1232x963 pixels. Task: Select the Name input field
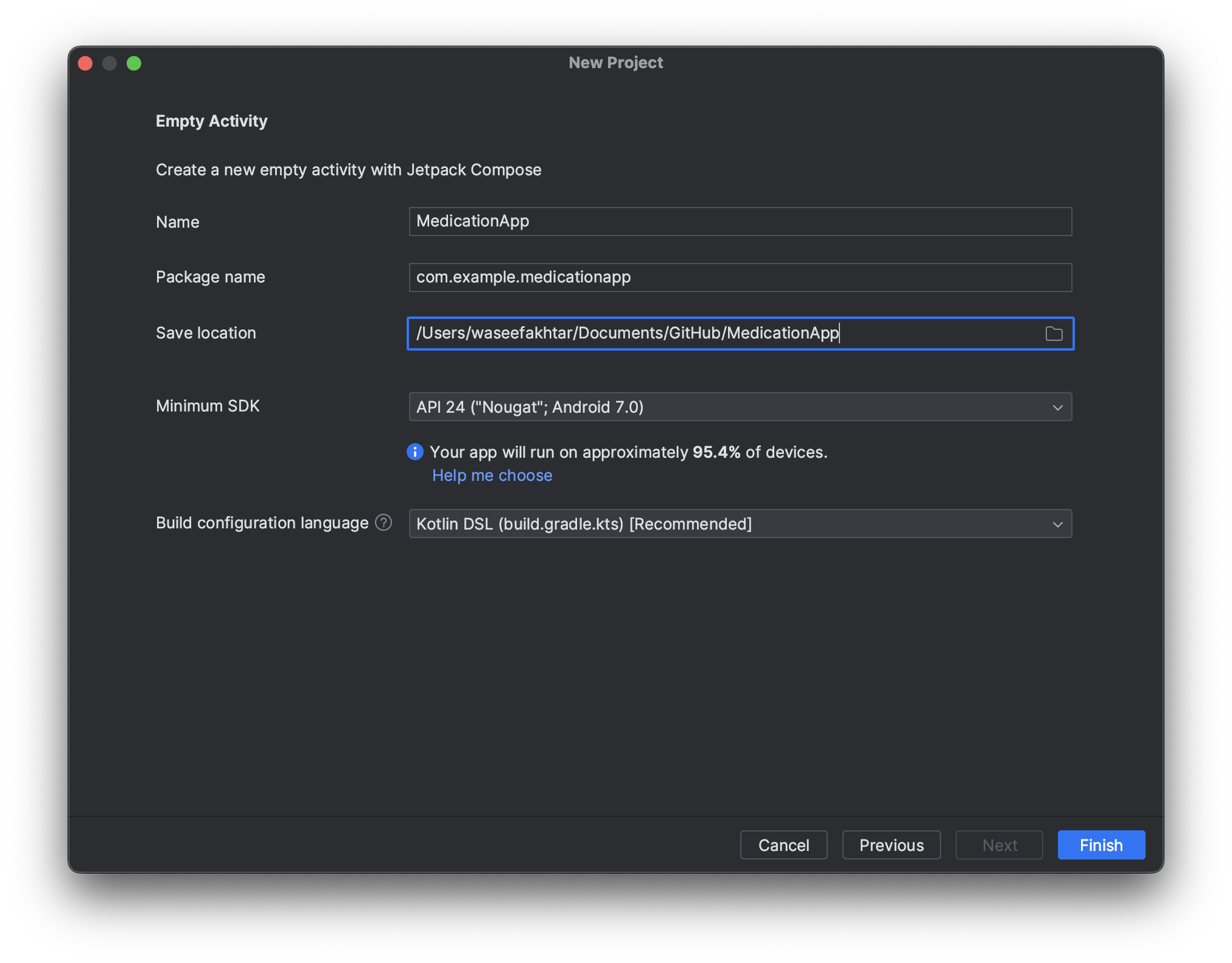coord(741,221)
